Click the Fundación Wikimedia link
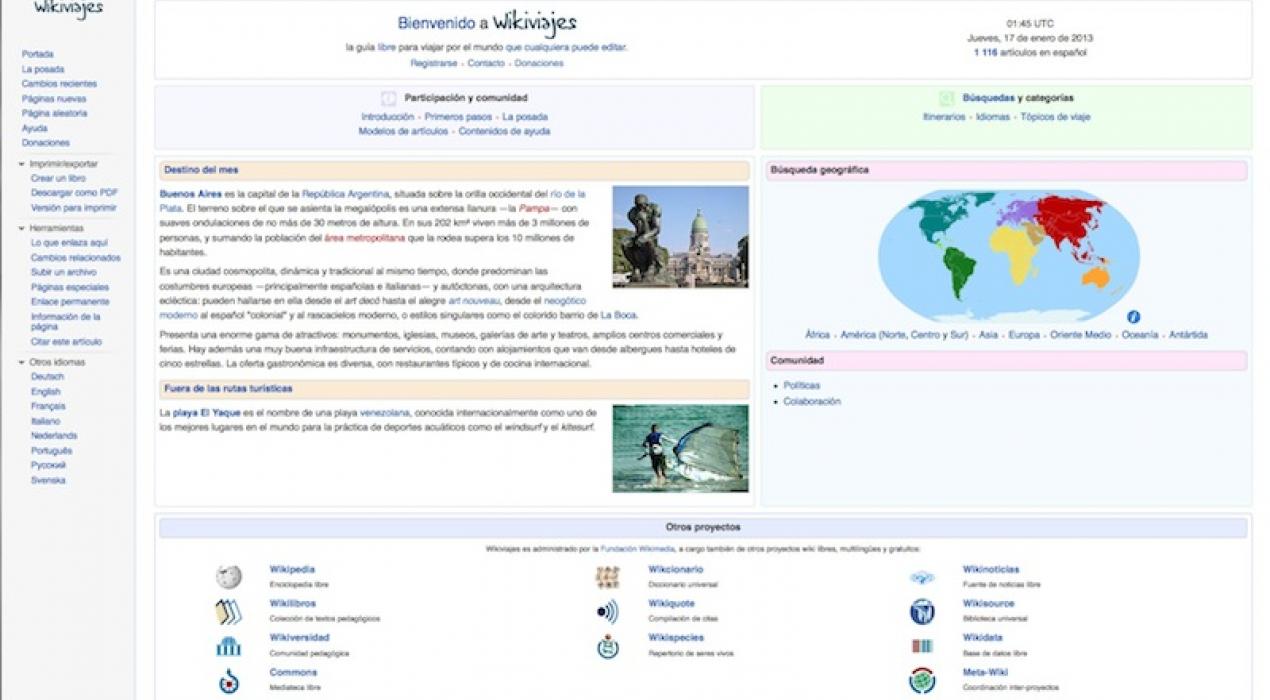 click(637, 549)
